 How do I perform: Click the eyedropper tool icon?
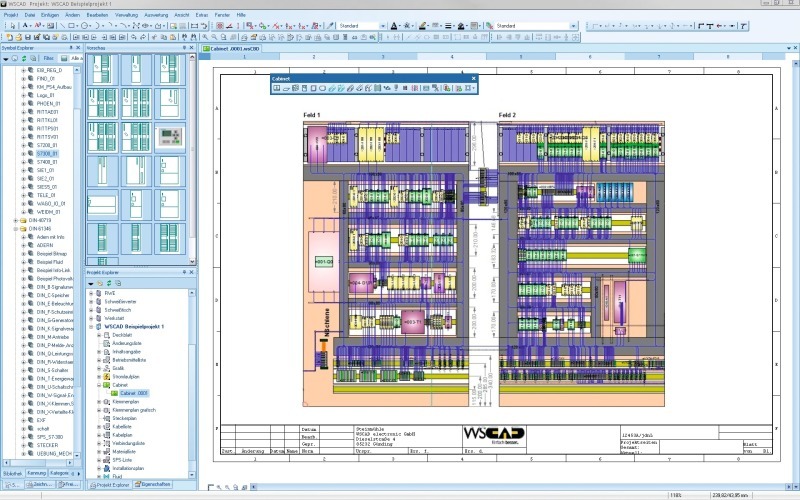tap(330, 26)
